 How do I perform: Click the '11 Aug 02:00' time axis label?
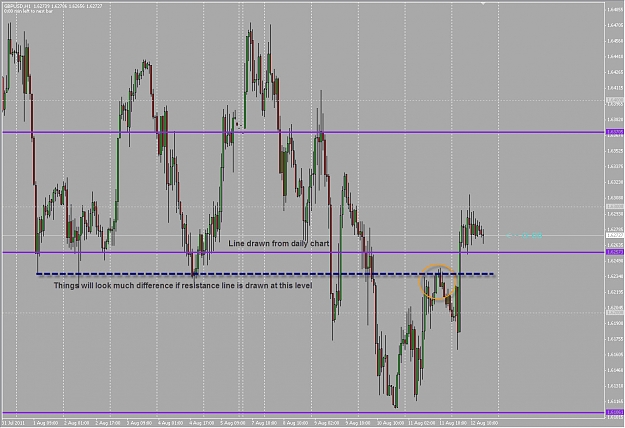click(x=421, y=422)
